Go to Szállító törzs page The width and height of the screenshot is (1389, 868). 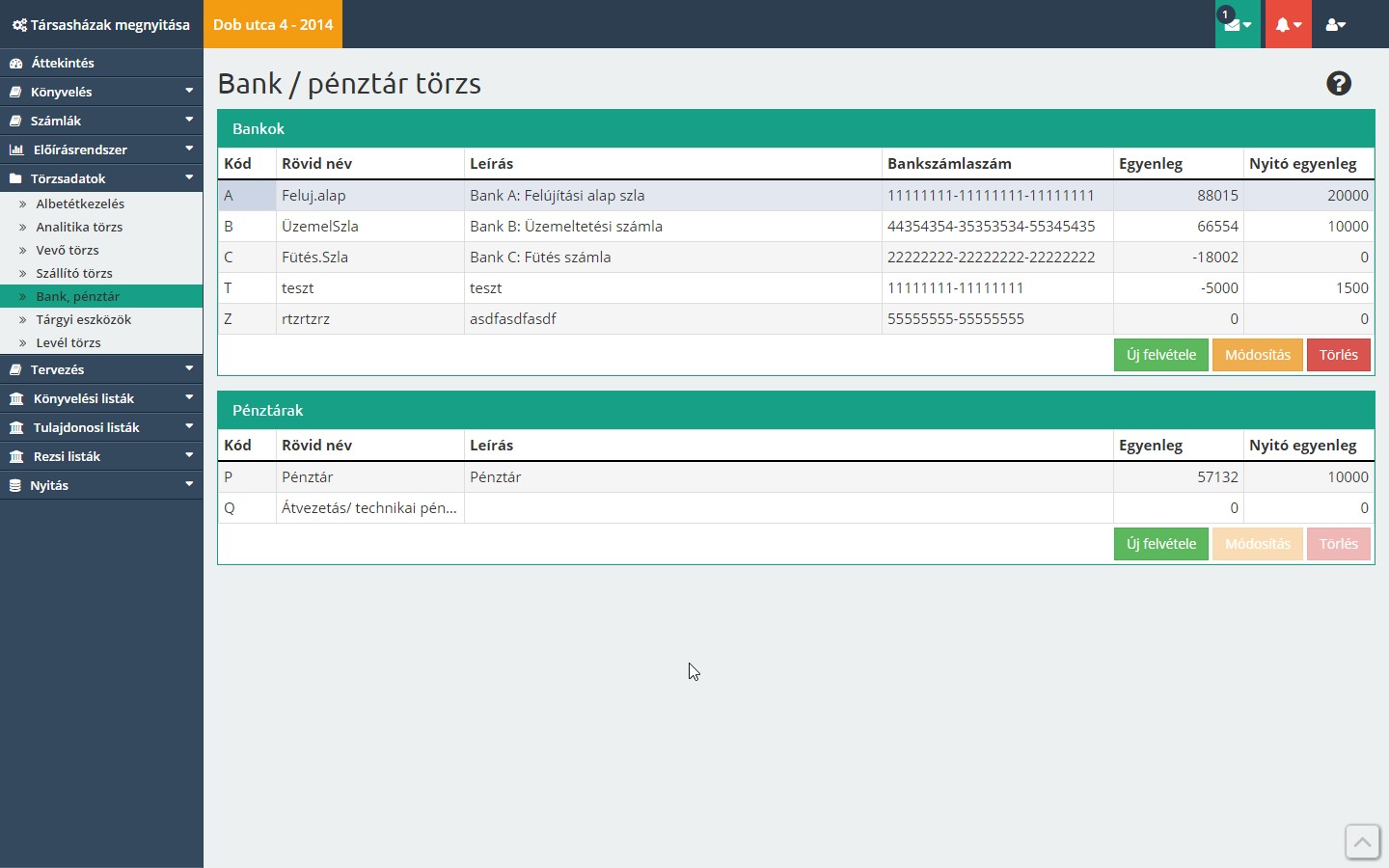tap(74, 274)
